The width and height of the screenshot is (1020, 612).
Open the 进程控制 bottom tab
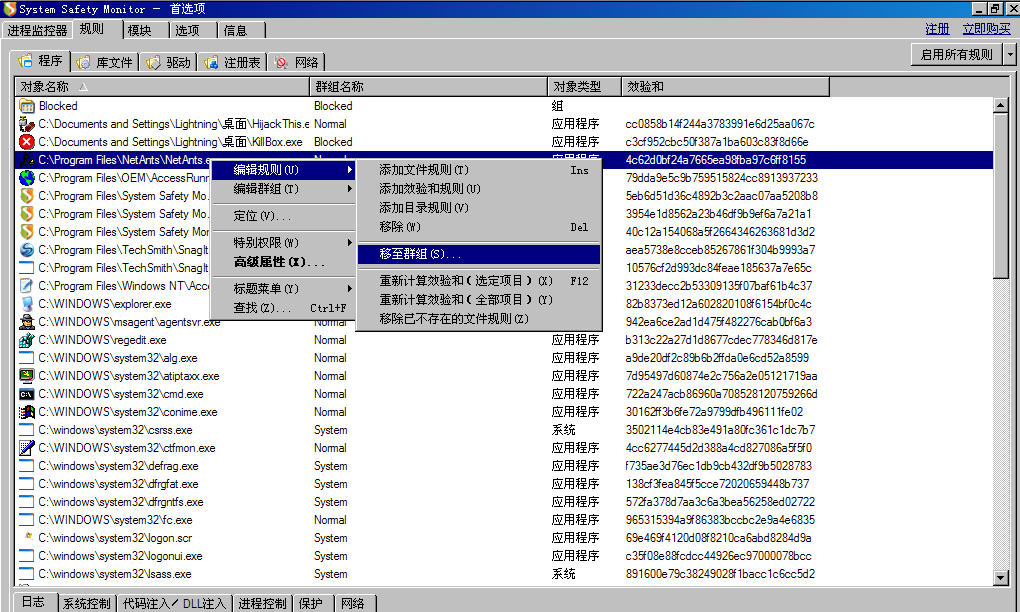262,604
